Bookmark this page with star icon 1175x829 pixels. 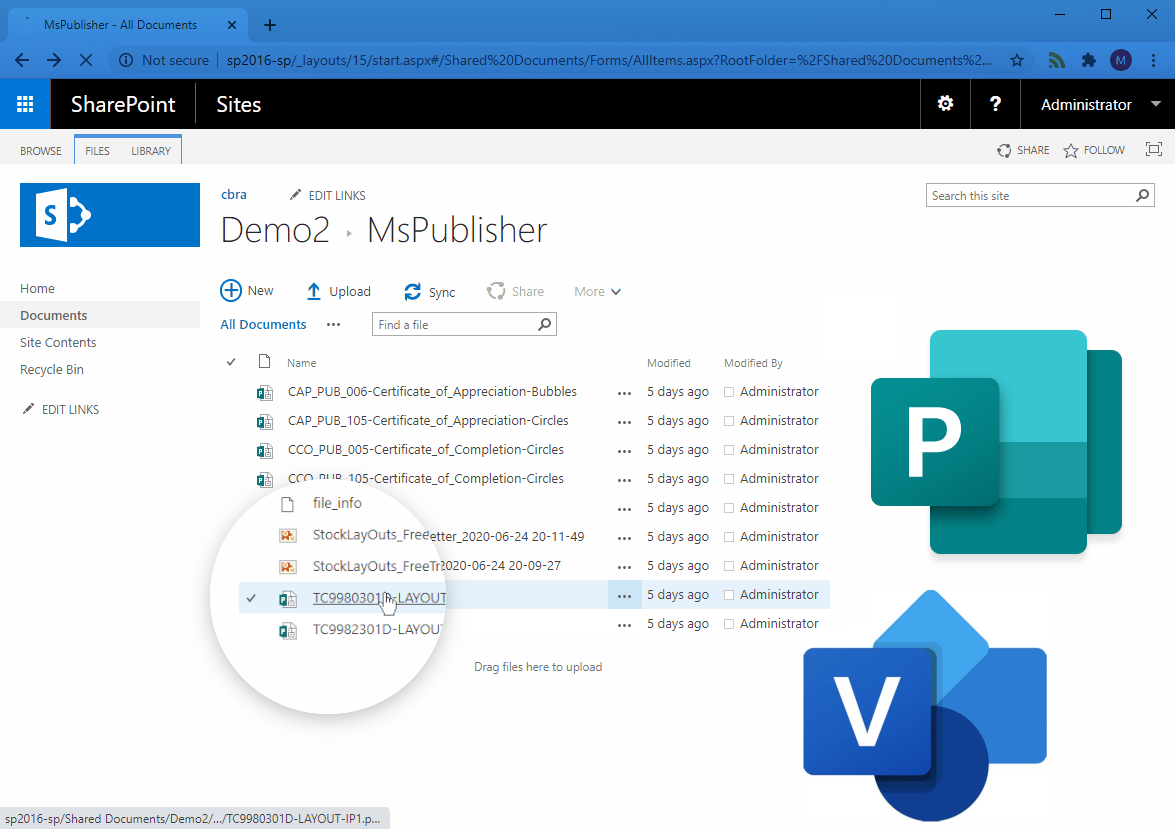(x=1017, y=60)
